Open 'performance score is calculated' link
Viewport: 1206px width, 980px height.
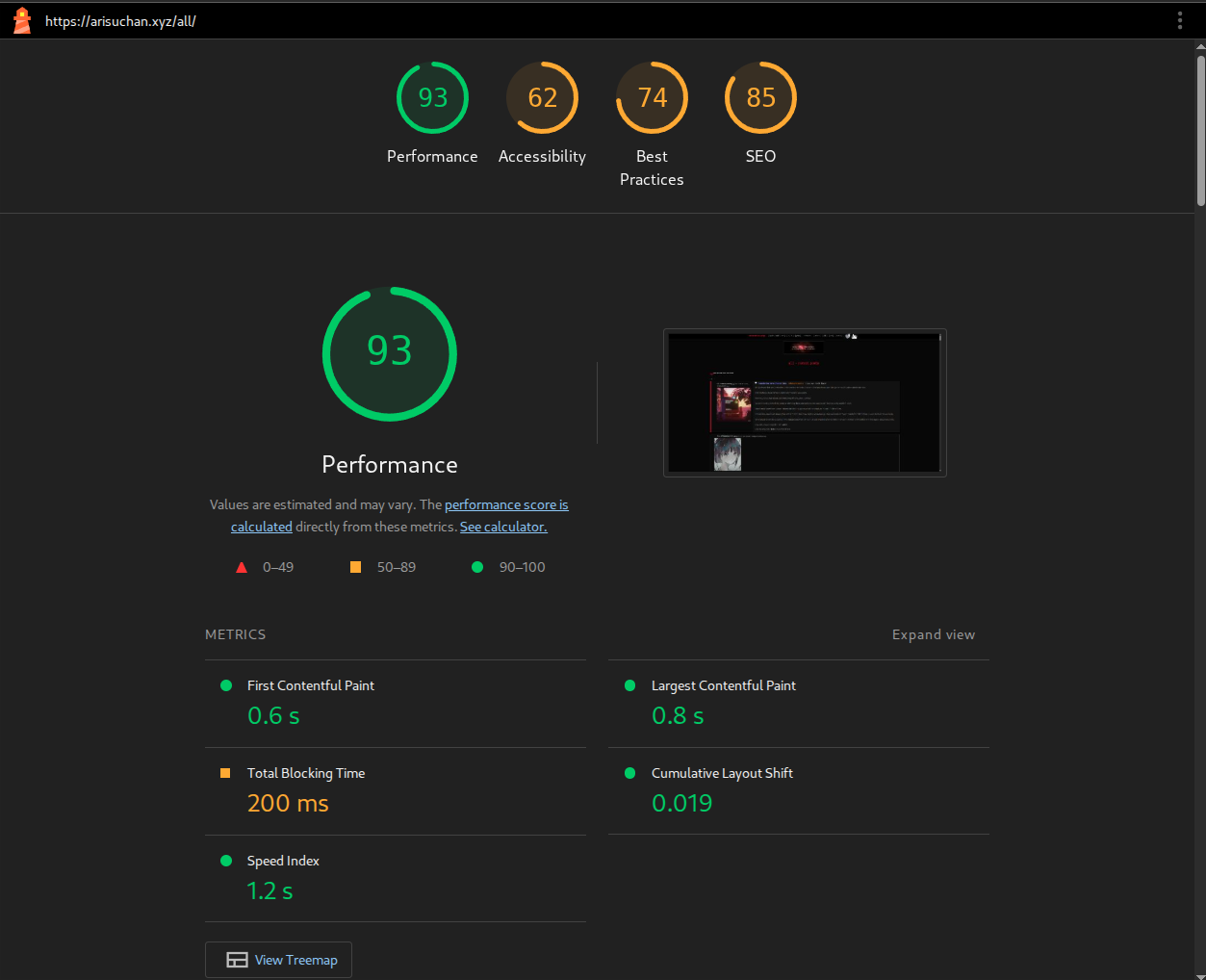(506, 504)
